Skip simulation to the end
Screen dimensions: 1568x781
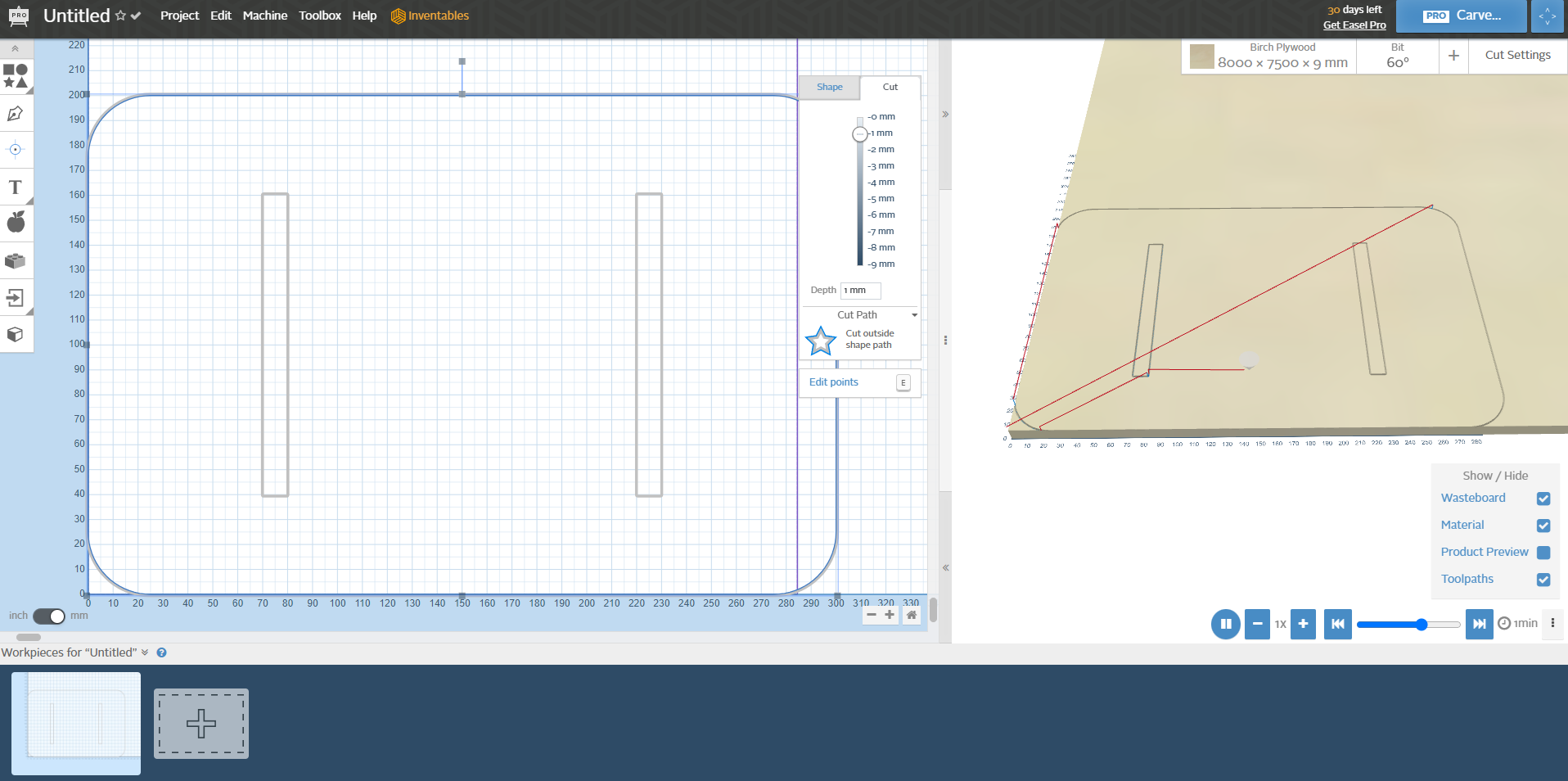click(1479, 624)
